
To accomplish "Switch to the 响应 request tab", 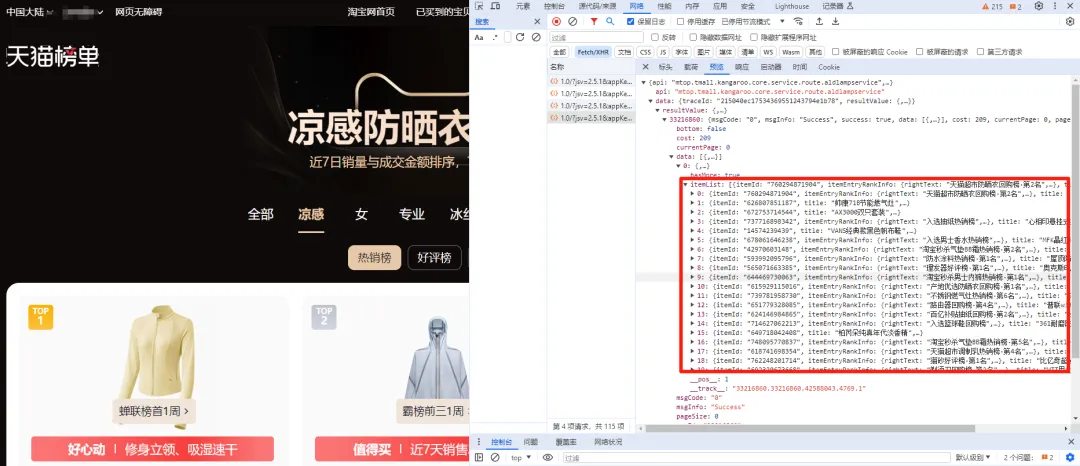I will click(x=742, y=67).
